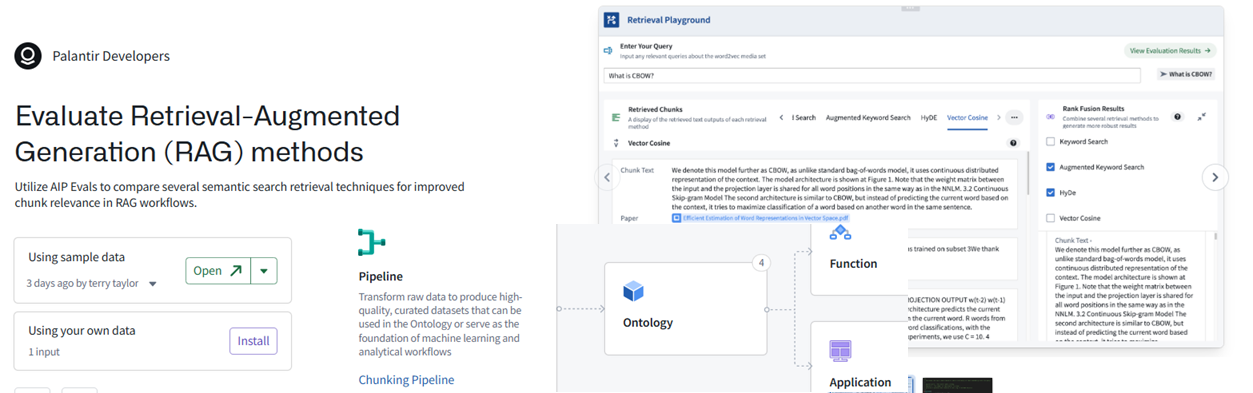The image size is (1253, 393).
Task: Click the Paper field label
Action: pos(630,217)
